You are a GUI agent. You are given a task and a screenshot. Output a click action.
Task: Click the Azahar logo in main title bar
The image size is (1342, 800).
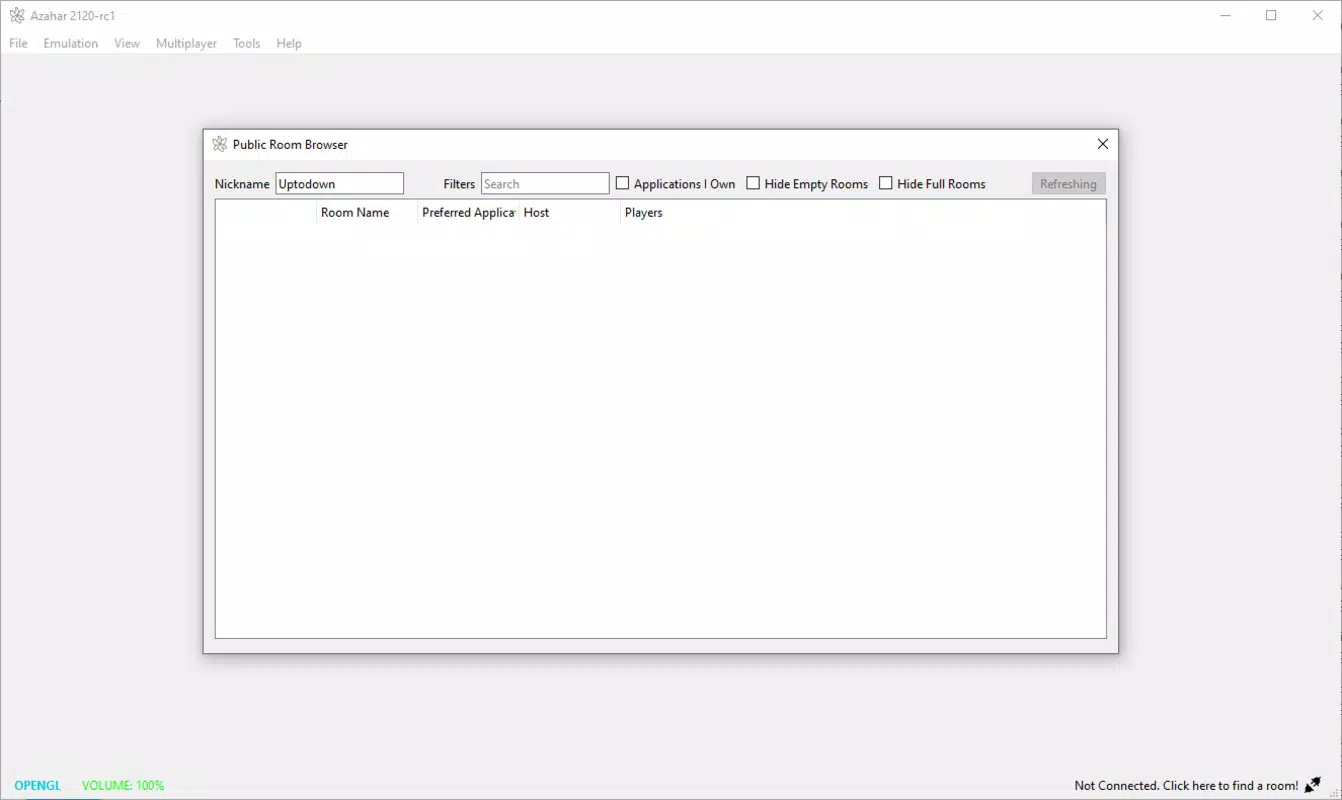[17, 16]
